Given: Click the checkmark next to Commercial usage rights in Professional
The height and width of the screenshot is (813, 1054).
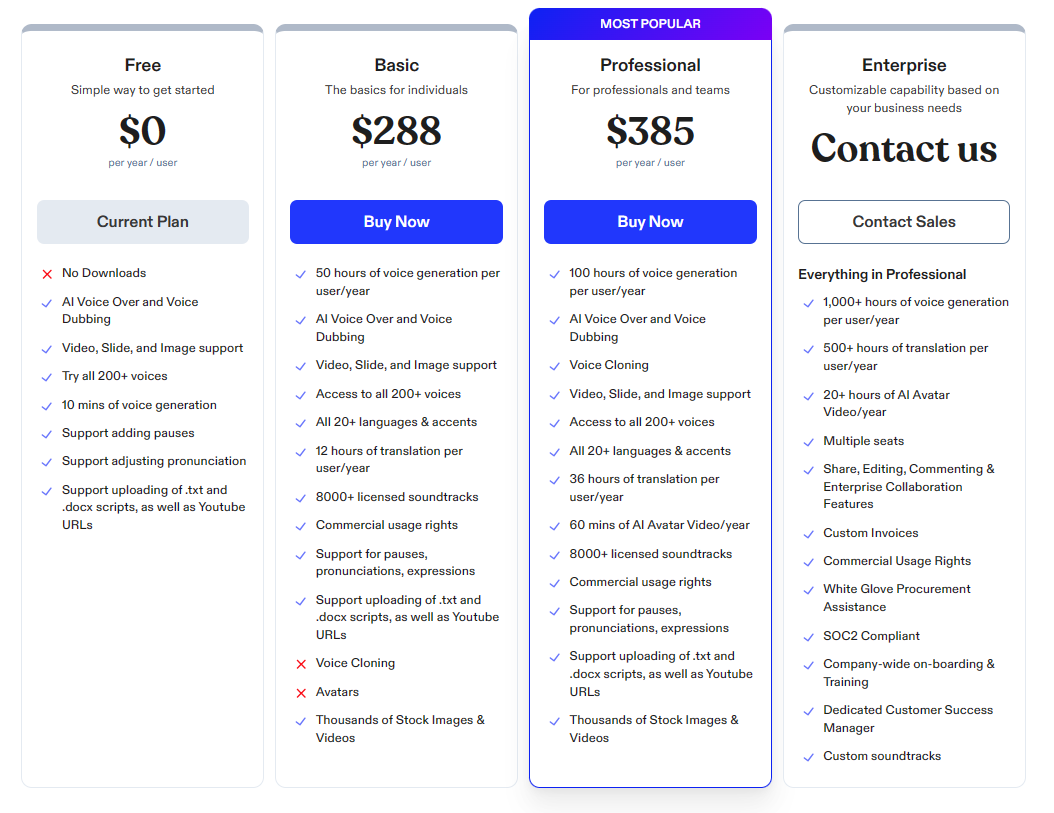Looking at the screenshot, I should click(x=555, y=582).
